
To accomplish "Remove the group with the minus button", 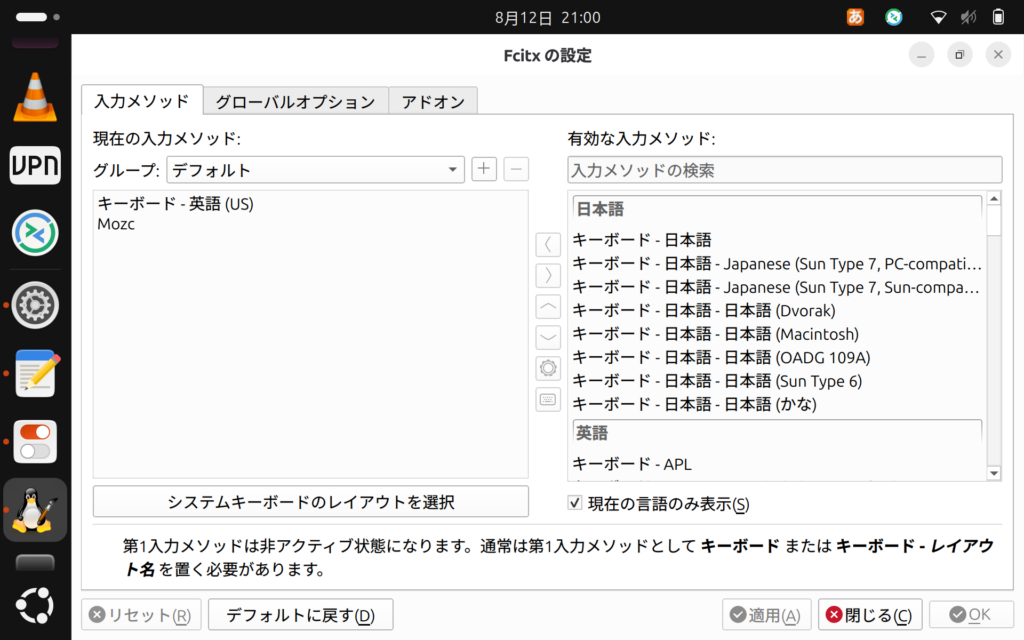I will (x=516, y=169).
